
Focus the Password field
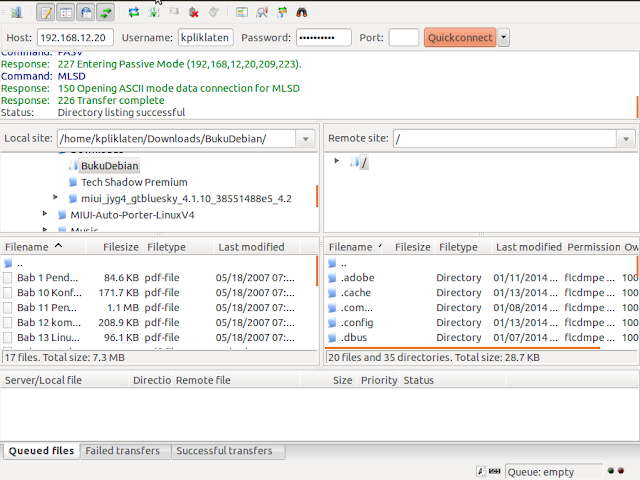tap(324, 38)
